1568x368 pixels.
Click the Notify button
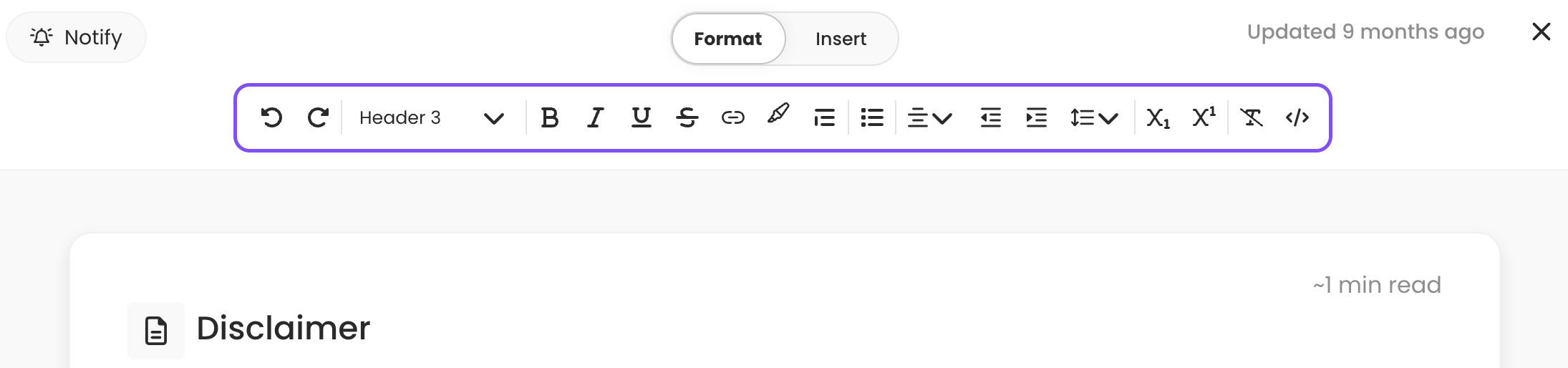tap(76, 37)
